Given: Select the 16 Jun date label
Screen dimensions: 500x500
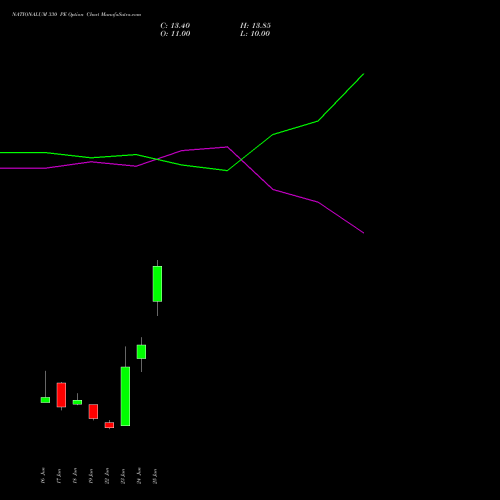Looking at the screenshot, I should pos(43,475).
